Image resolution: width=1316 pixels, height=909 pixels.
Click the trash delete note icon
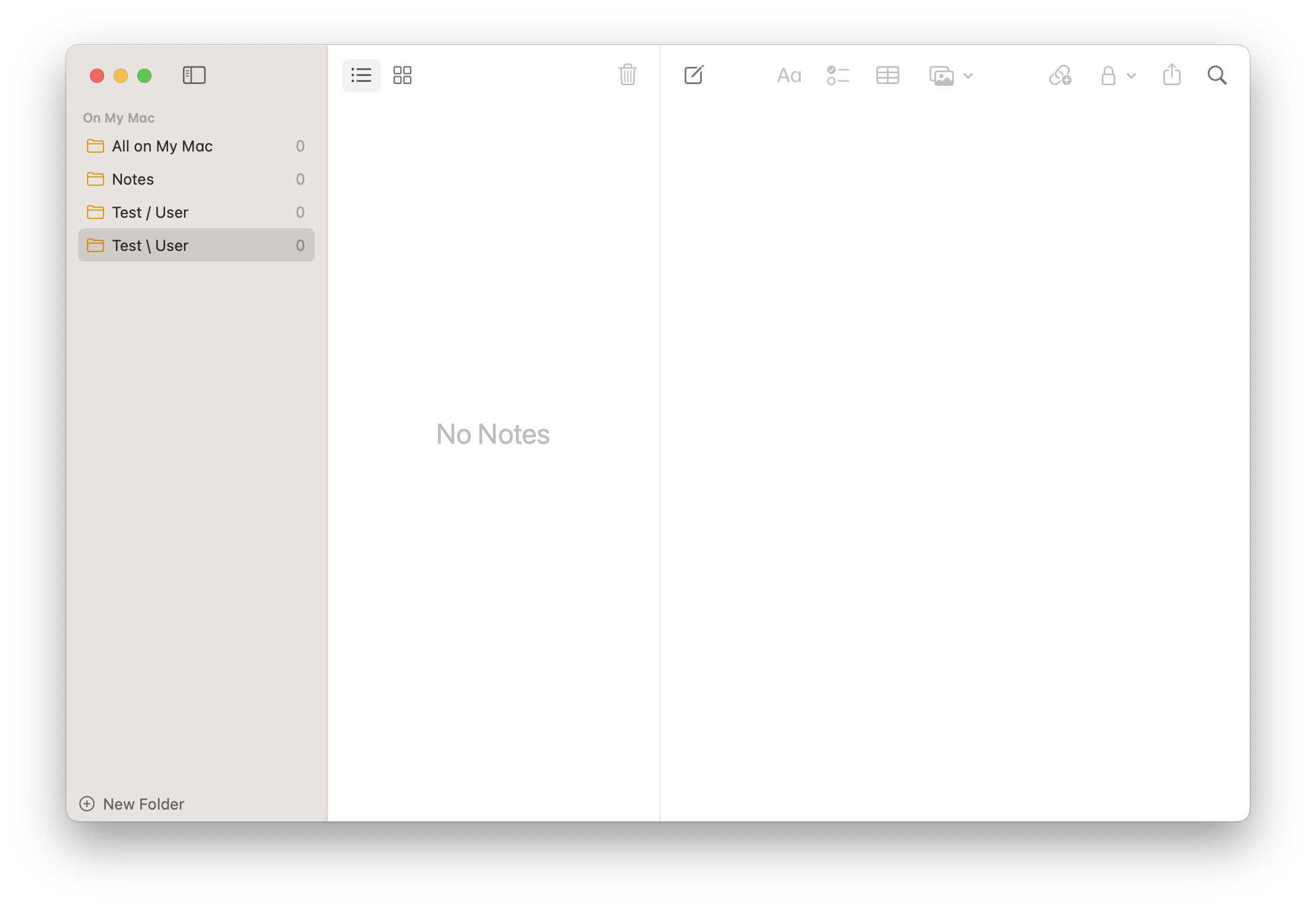pos(627,75)
